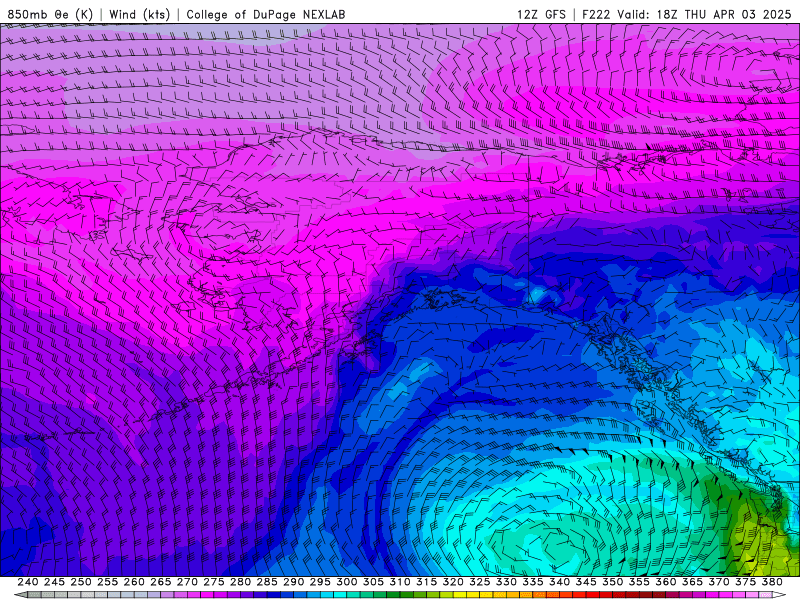800x600 pixels.
Task: Select the 255 value on the legend
Action: pyautogui.click(x=107, y=582)
